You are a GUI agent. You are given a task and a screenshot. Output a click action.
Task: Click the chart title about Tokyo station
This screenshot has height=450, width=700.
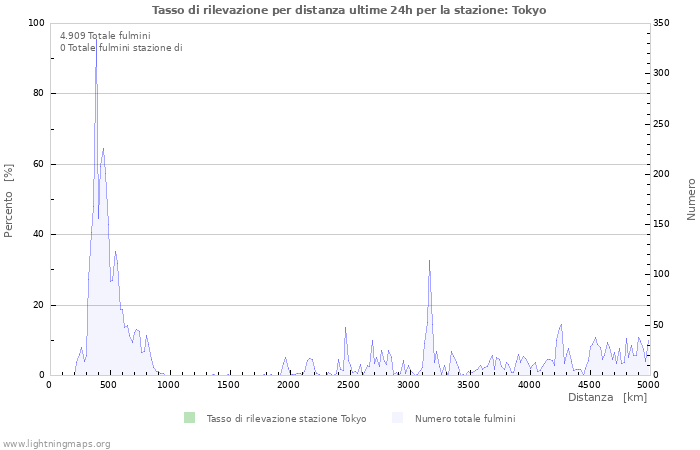(349, 10)
